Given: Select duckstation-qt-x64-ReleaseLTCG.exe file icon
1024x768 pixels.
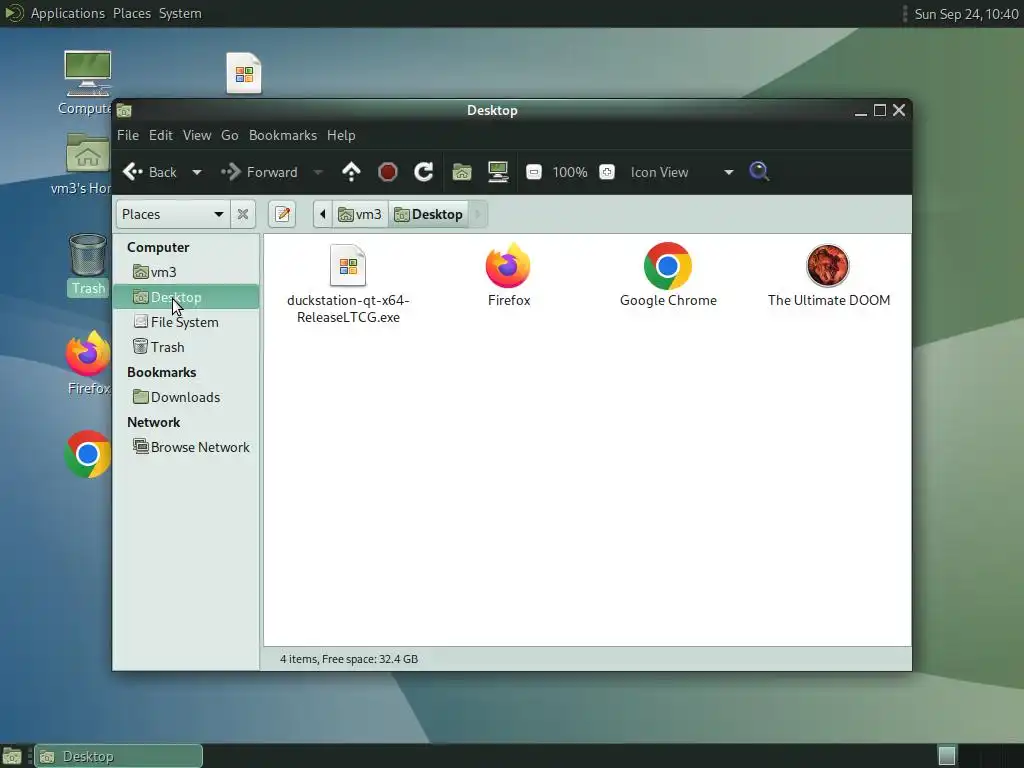Looking at the screenshot, I should click(x=348, y=266).
